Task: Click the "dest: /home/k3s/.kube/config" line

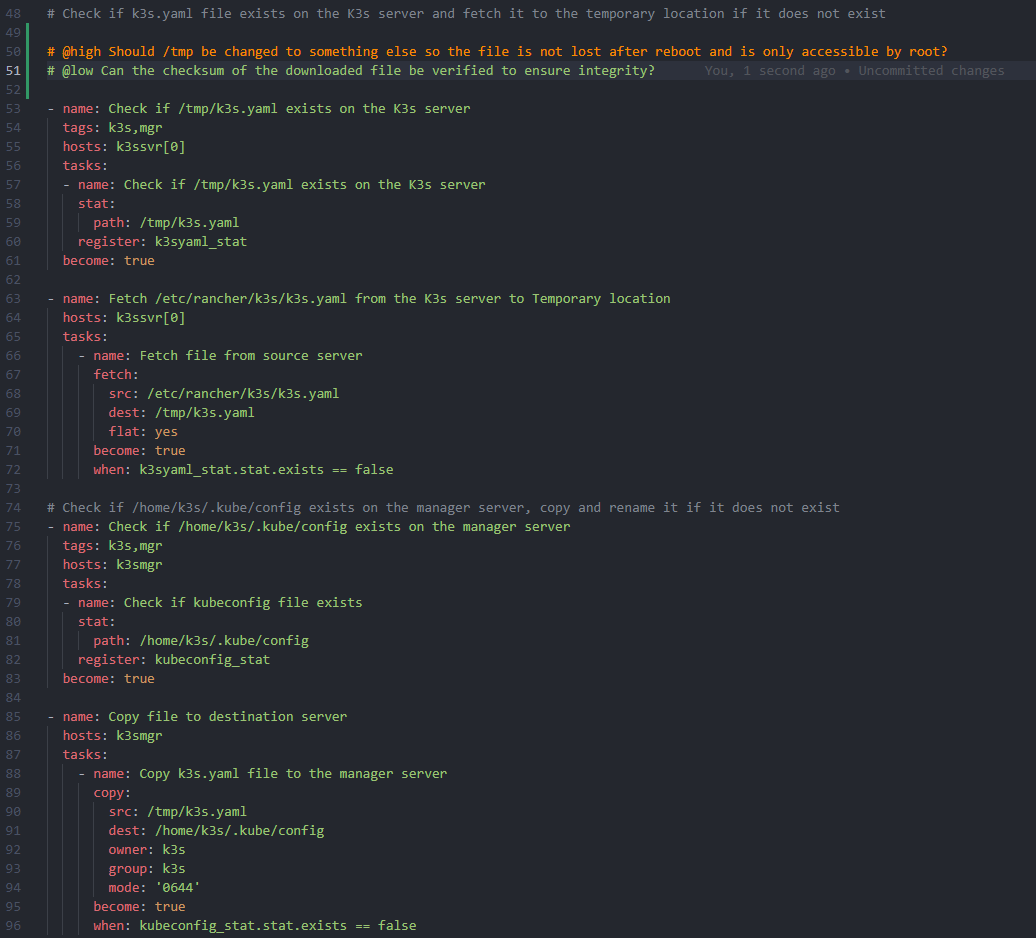Action: [216, 830]
